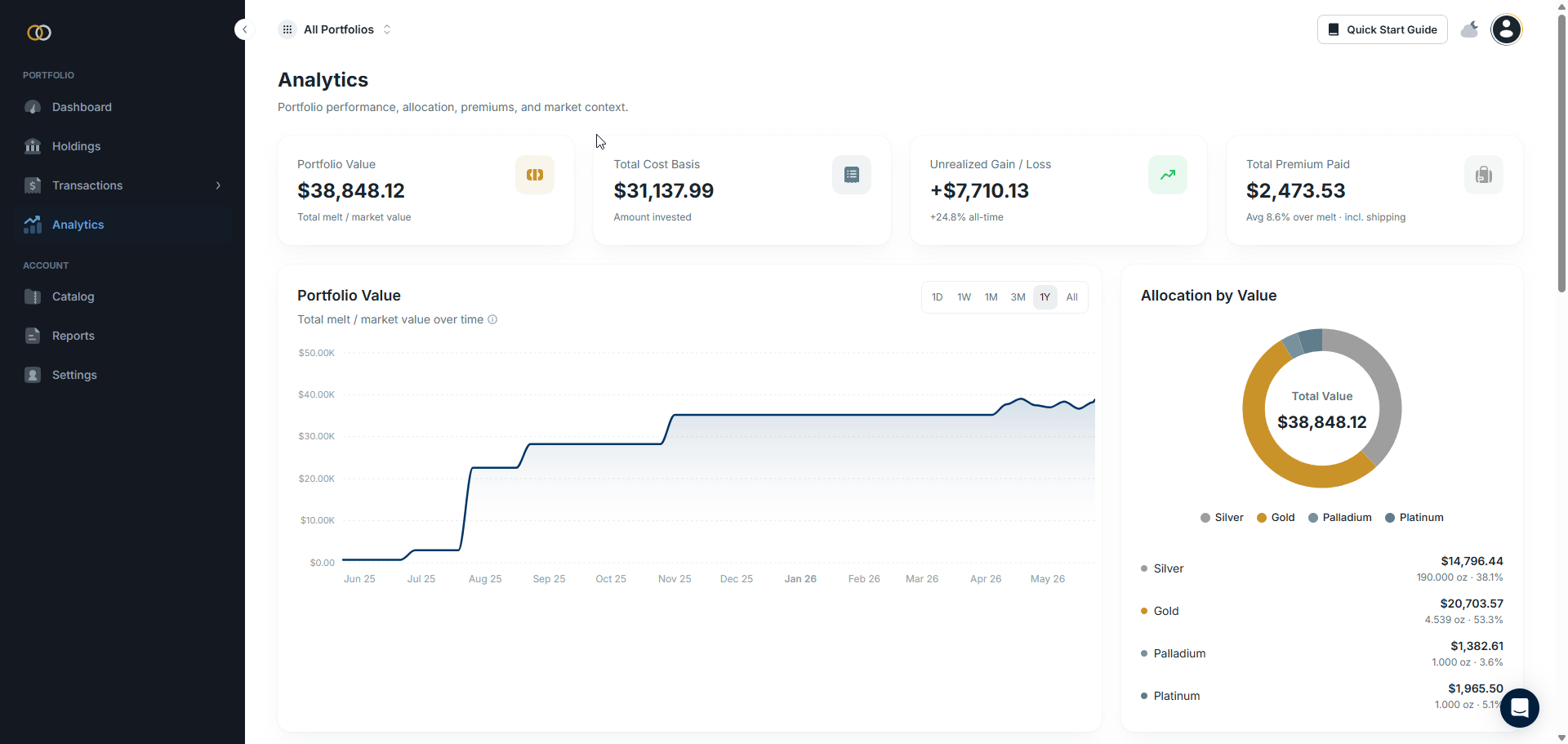Expand the Transactions submenu chevron

click(x=218, y=185)
